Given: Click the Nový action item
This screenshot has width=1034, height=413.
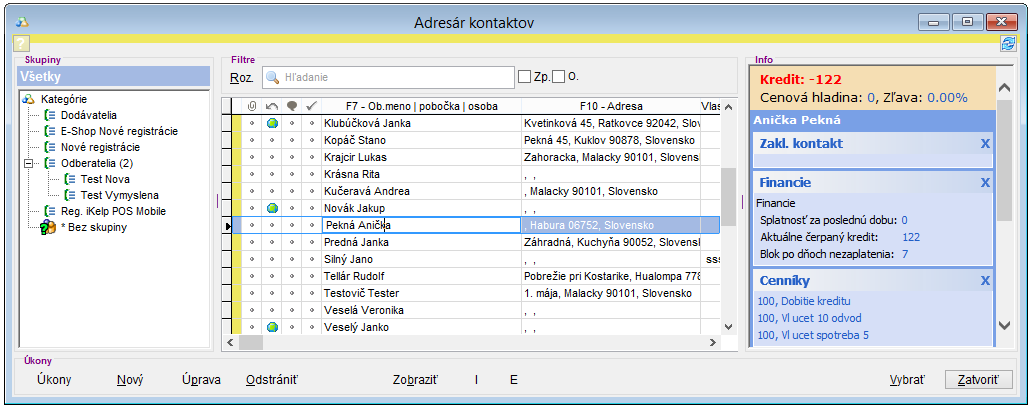Looking at the screenshot, I should pos(130,380).
